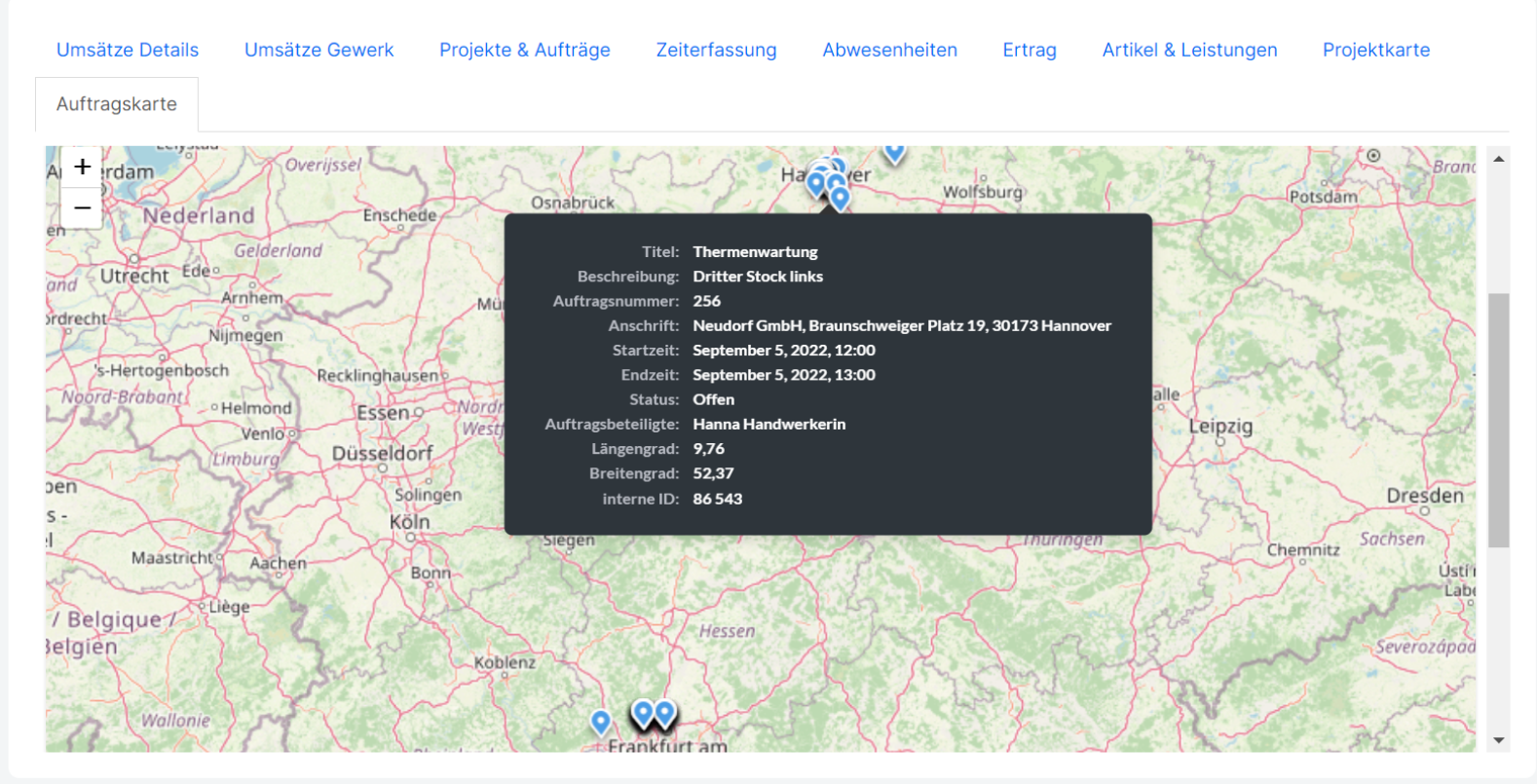Show the Projektkarte tab
Image resolution: width=1537 pixels, height=784 pixels.
pyautogui.click(x=1376, y=50)
